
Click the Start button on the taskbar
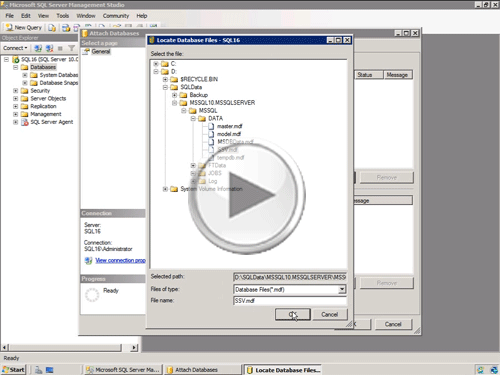click(x=13, y=370)
